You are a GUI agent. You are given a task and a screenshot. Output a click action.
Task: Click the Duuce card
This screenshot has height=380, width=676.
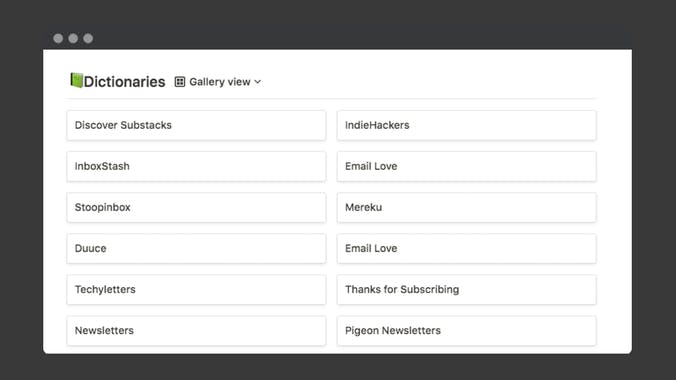coord(196,248)
